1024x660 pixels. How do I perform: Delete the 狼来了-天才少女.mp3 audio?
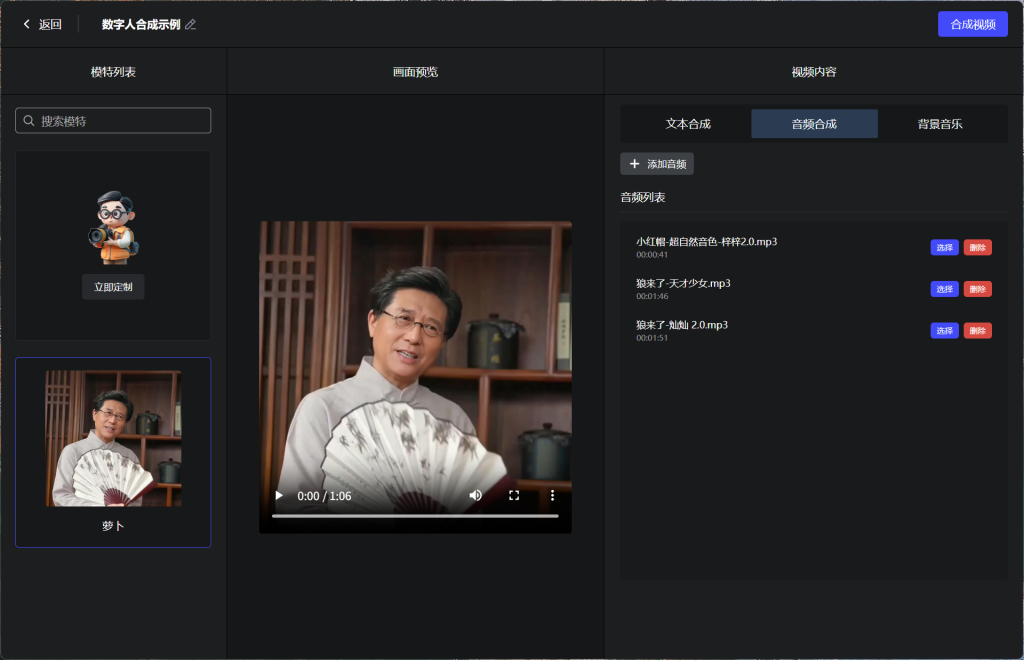(977, 289)
